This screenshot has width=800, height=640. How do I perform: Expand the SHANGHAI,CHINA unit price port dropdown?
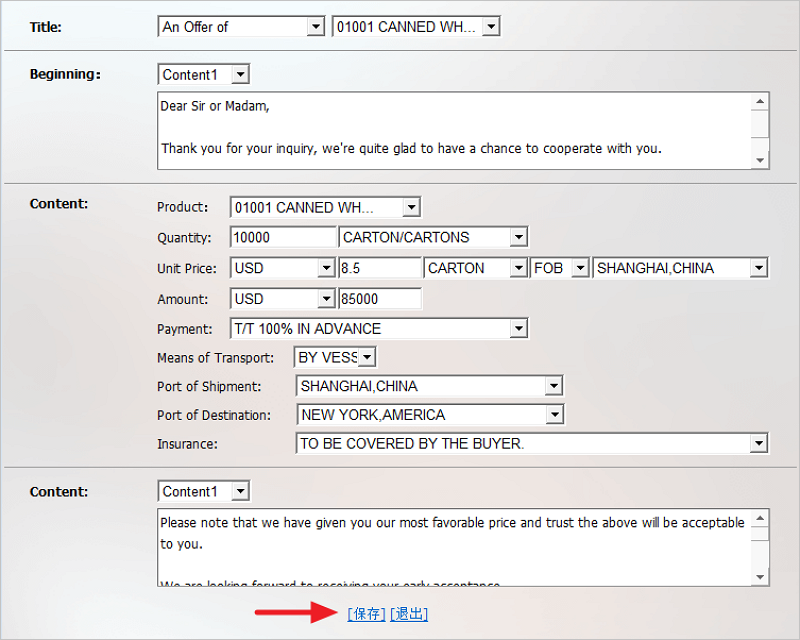click(681, 268)
